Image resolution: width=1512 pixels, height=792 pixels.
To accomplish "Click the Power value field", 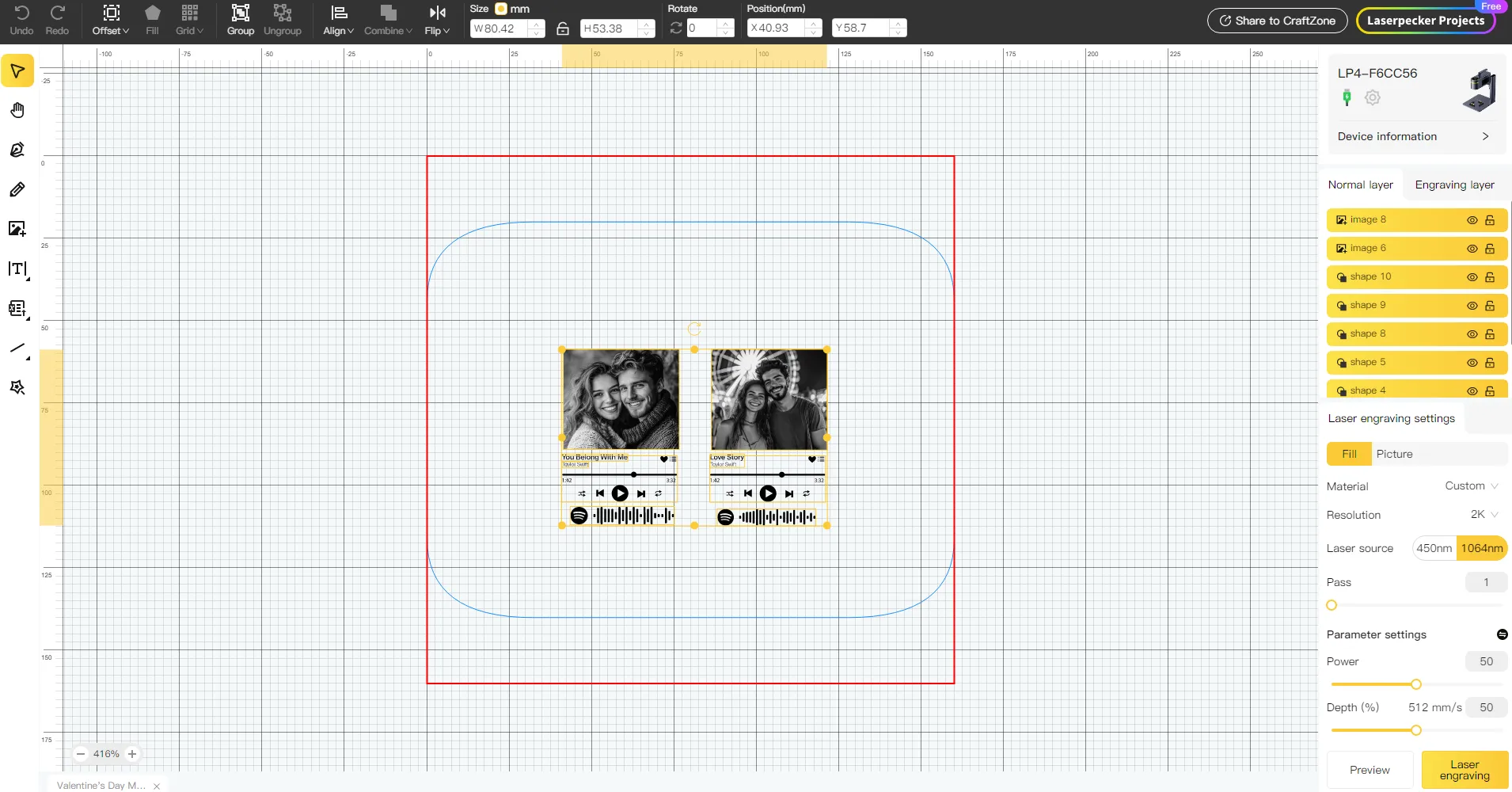I will 1486,661.
